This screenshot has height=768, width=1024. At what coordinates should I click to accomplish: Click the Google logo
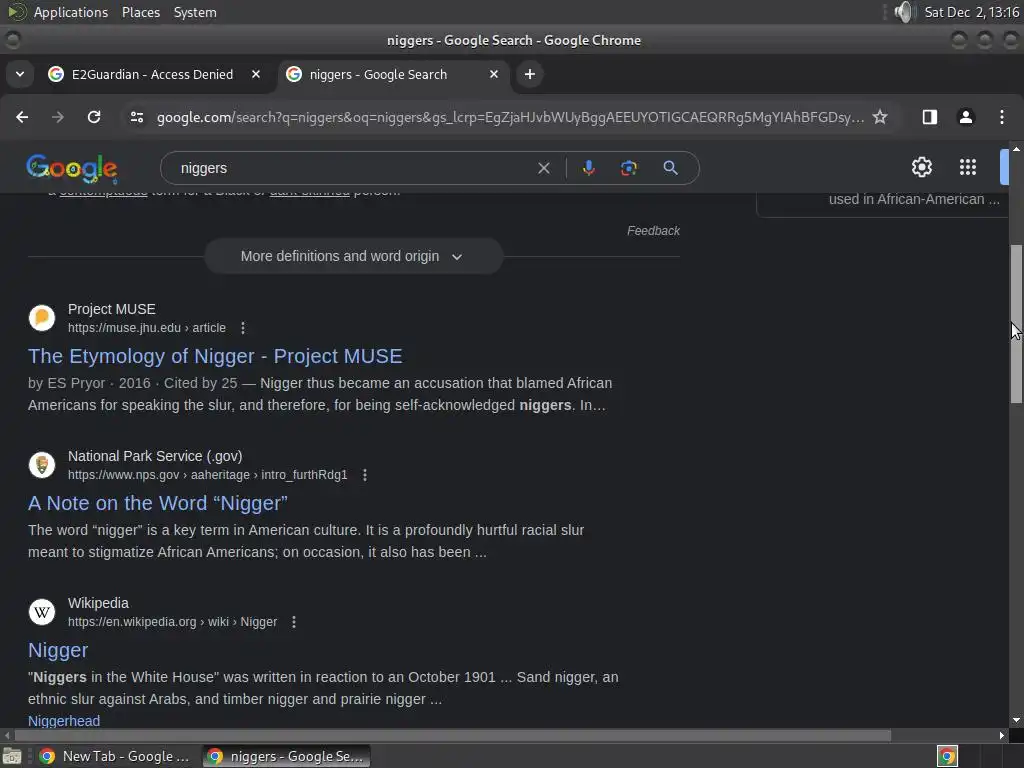pos(72,168)
